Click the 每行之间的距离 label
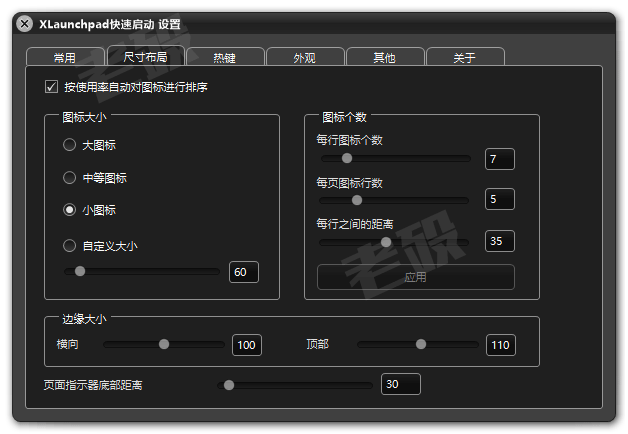The image size is (628, 434). (355, 224)
